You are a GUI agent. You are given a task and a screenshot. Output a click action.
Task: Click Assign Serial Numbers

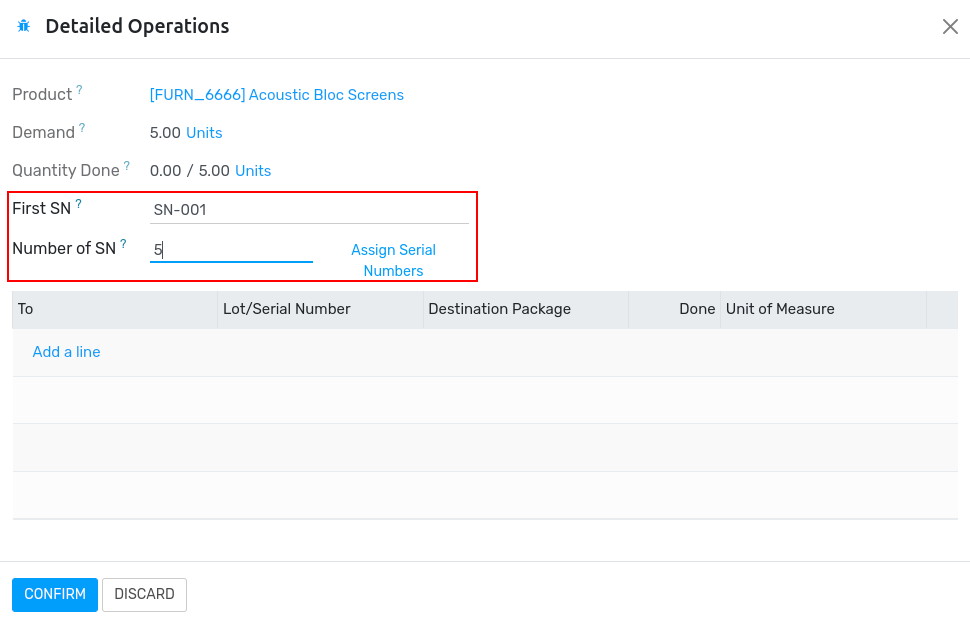click(x=393, y=260)
